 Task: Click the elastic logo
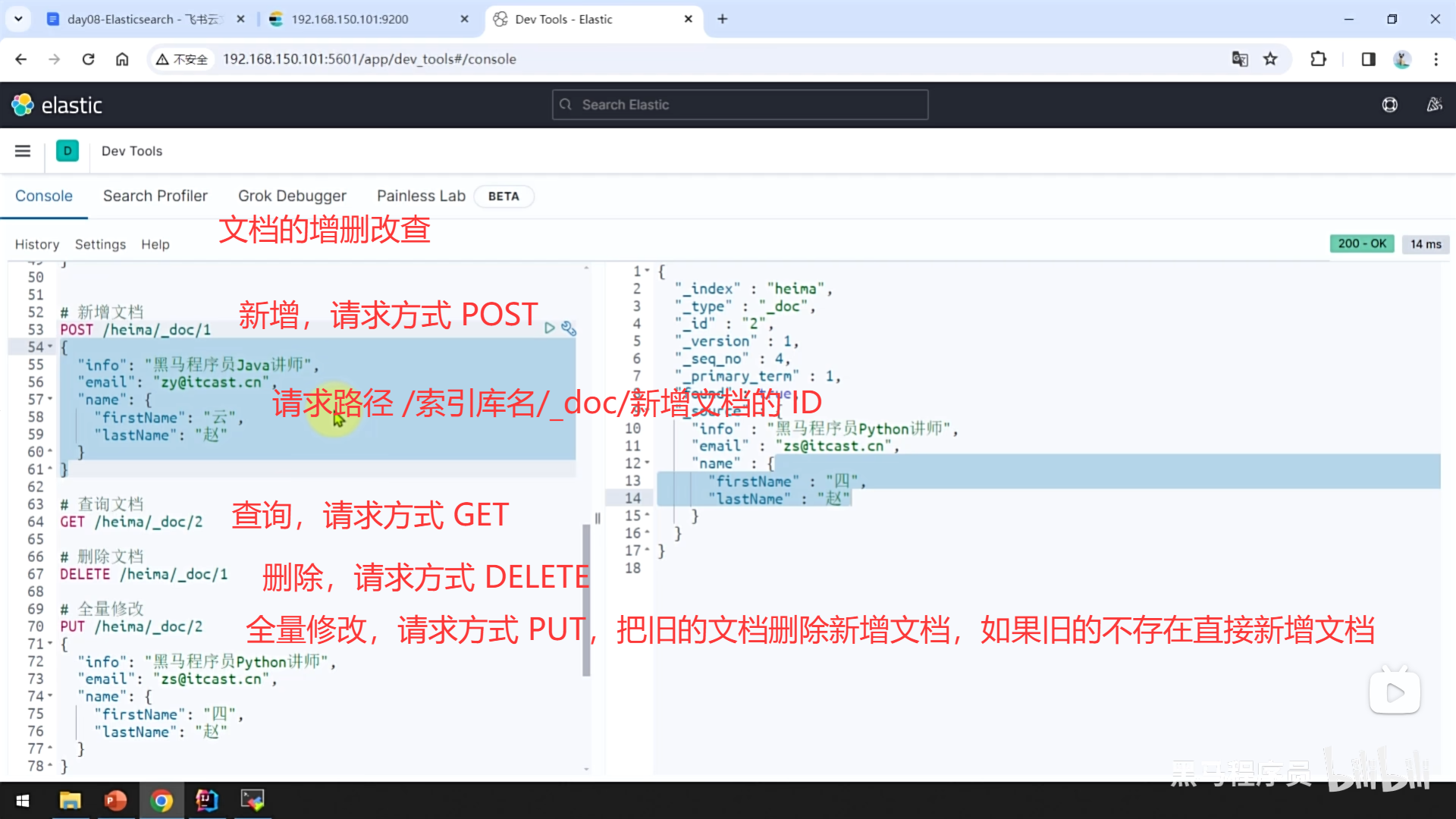(57, 105)
